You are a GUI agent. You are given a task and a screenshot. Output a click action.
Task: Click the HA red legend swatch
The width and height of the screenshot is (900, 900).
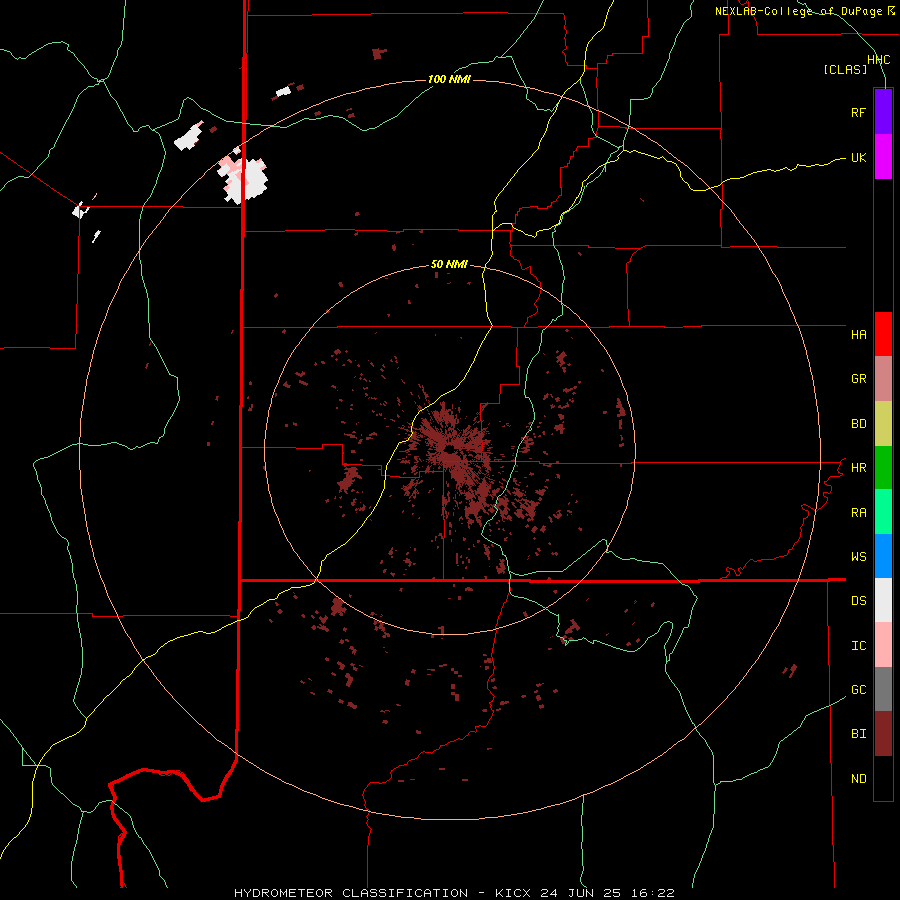[883, 334]
